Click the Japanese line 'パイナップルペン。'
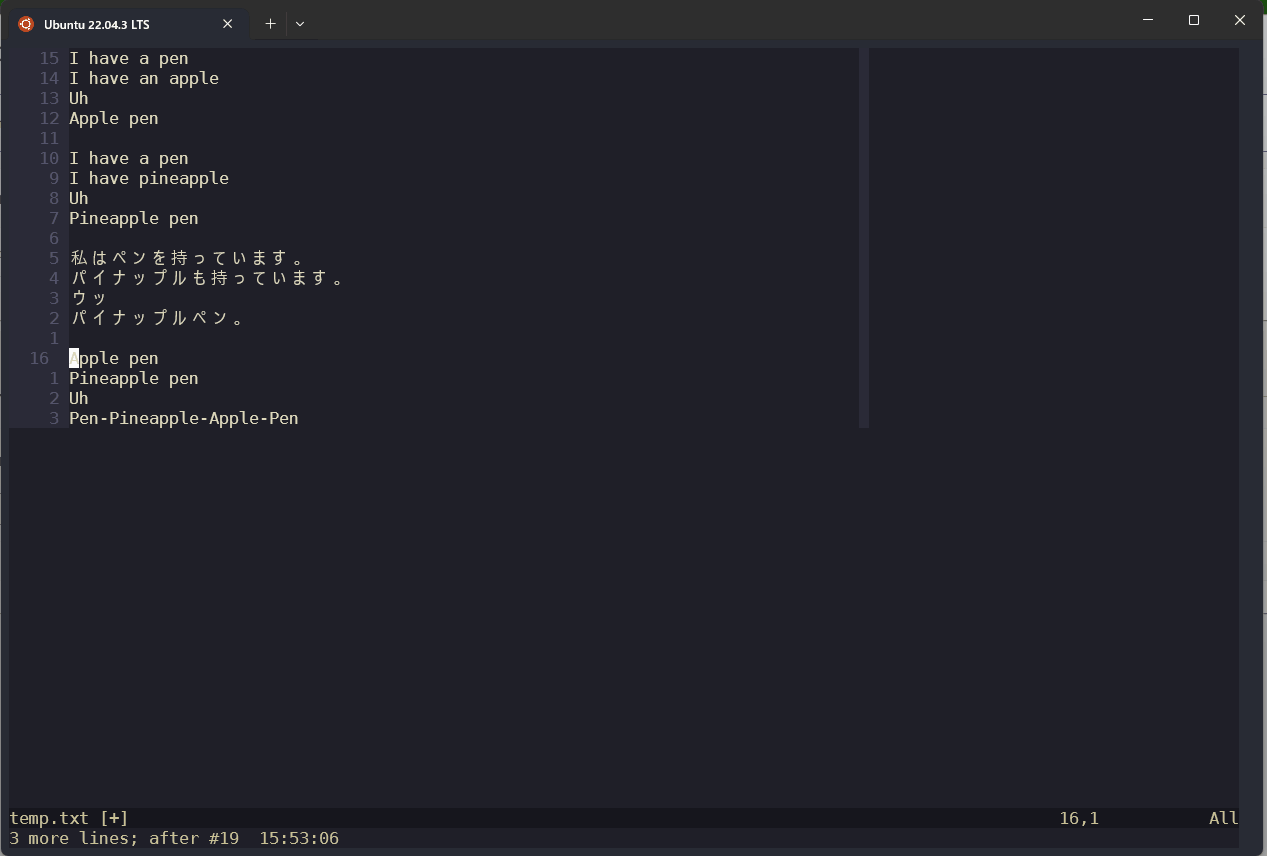The image size is (1267, 856). pyautogui.click(x=158, y=318)
